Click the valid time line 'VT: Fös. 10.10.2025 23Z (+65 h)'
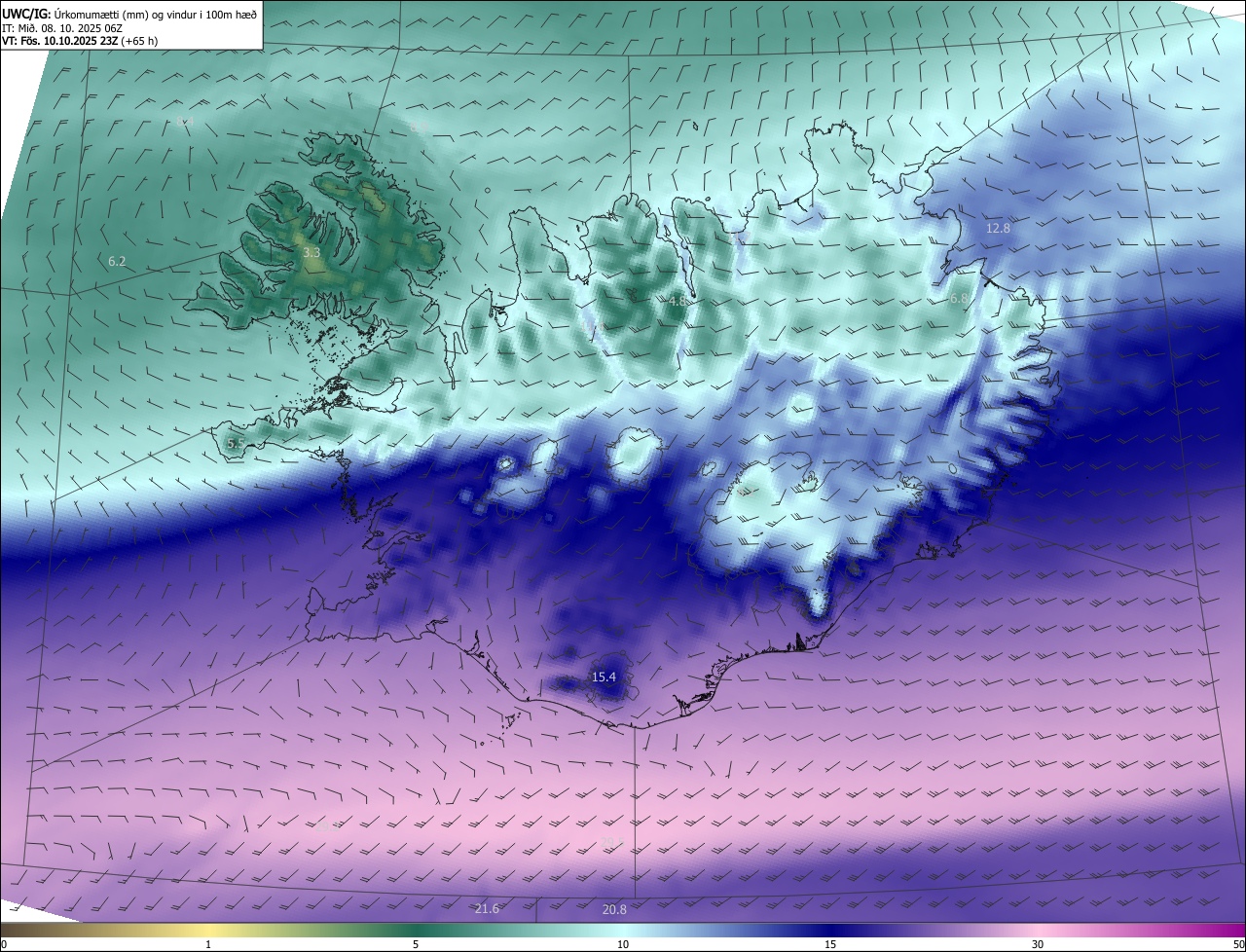1246x952 pixels. pyautogui.click(x=80, y=41)
